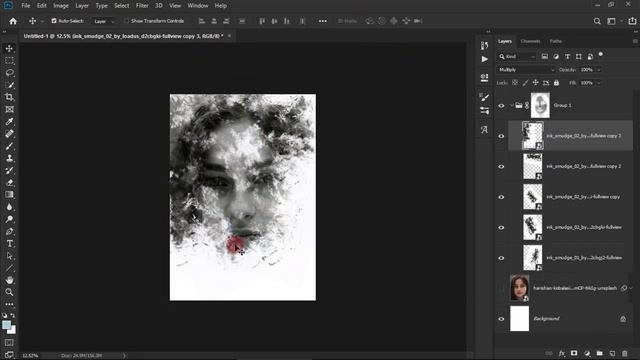Click the Share icon at top right
Viewport: 640px width, 360px height.
pyautogui.click(x=632, y=21)
